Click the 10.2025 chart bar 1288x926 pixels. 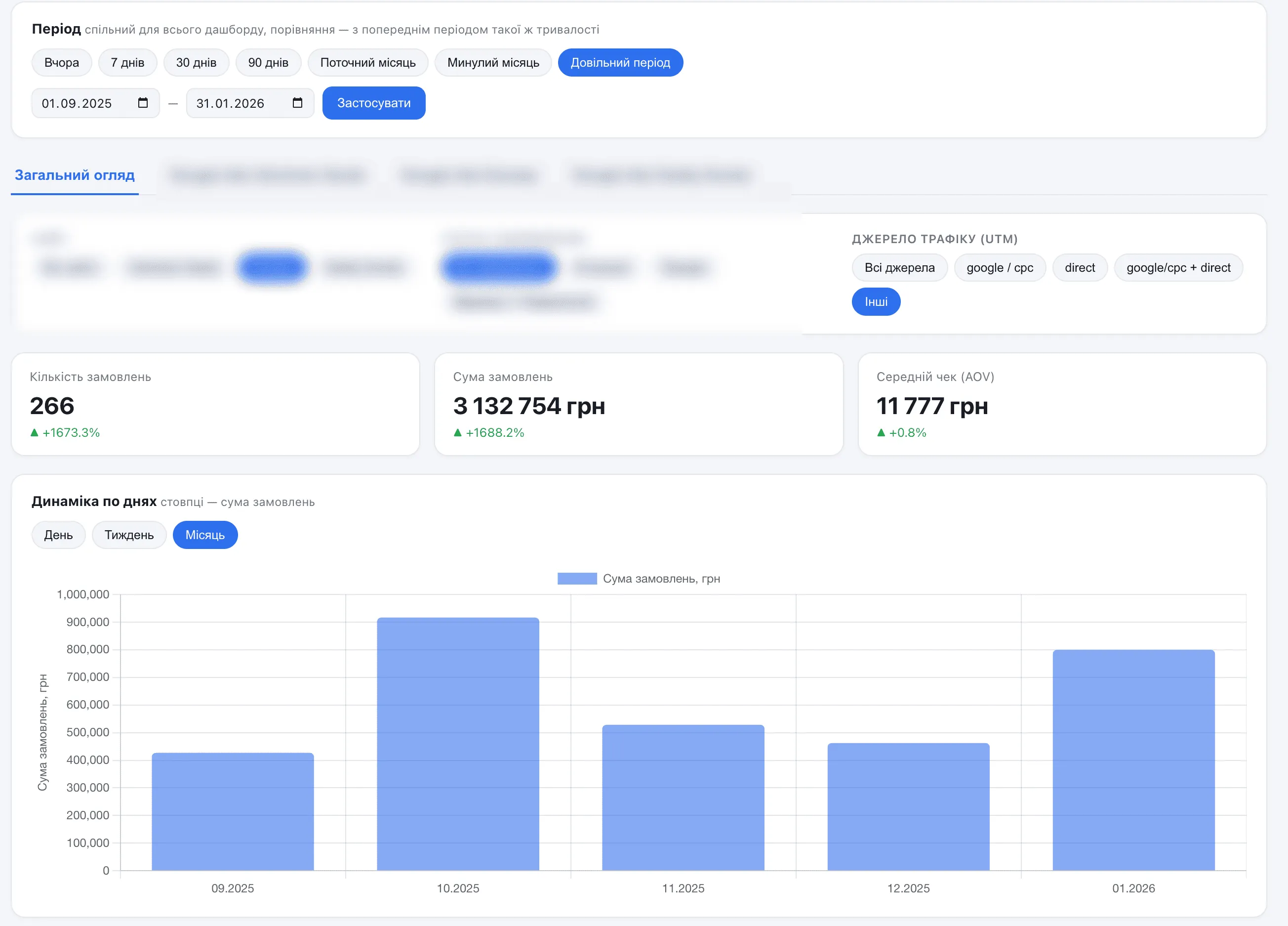tap(458, 744)
